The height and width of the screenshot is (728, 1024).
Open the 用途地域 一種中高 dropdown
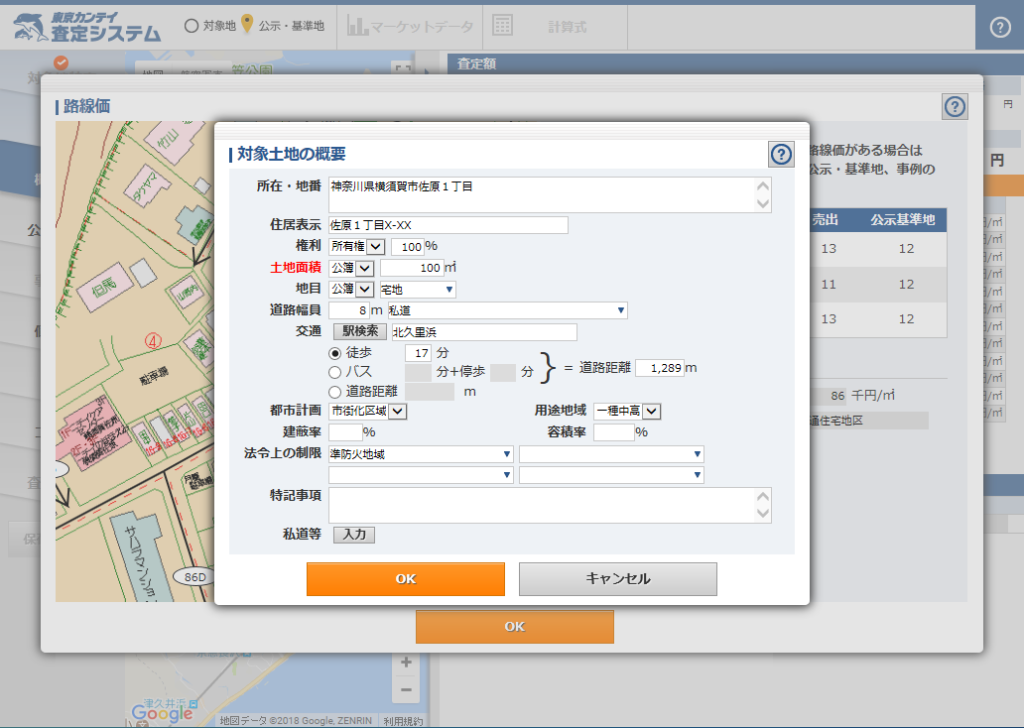(x=628, y=411)
